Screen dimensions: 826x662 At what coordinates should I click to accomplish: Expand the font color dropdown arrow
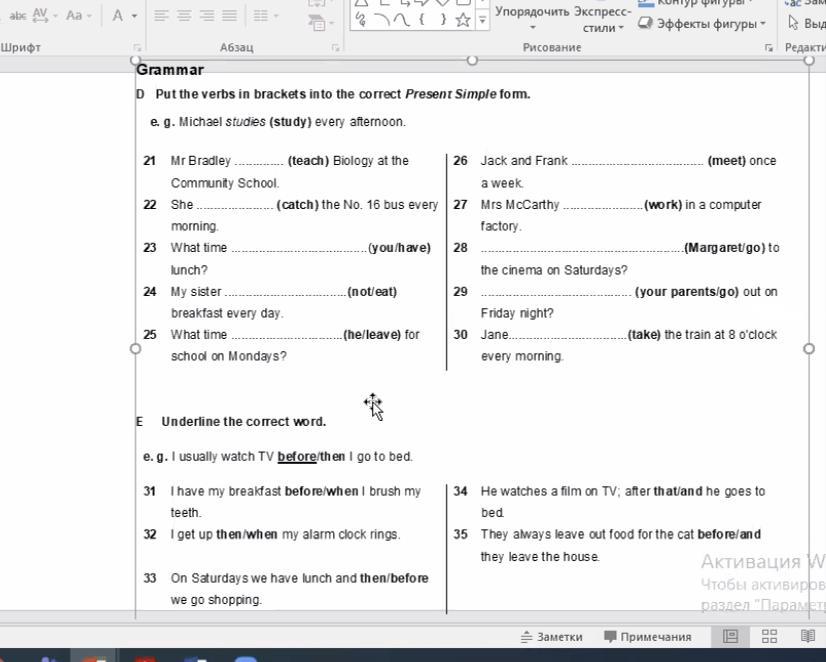point(134,16)
